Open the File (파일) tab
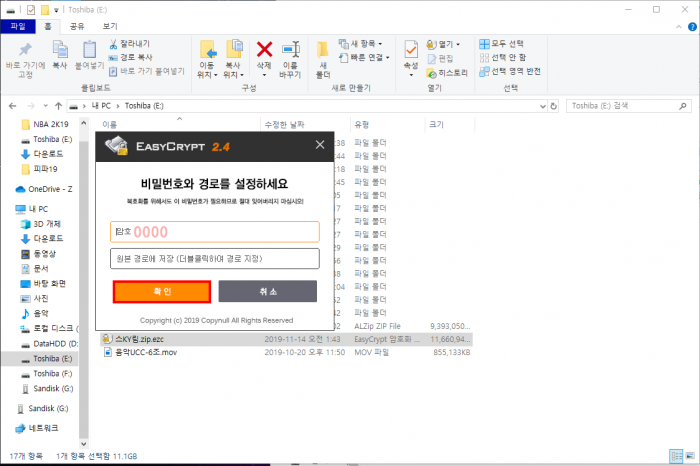This screenshot has height=466, width=700. [x=18, y=26]
